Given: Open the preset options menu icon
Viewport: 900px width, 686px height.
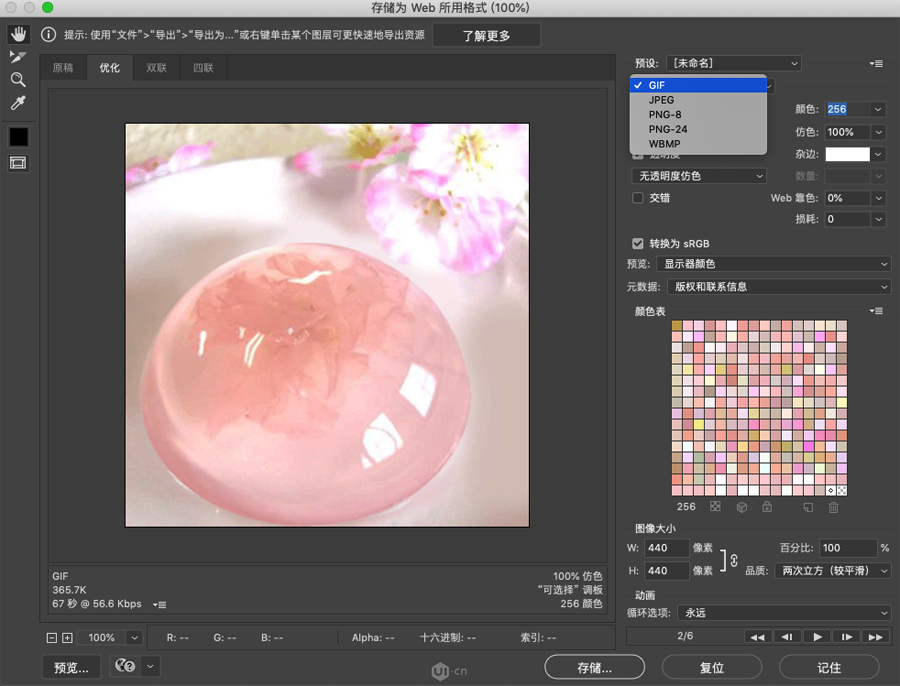Looking at the screenshot, I should pos(876,64).
